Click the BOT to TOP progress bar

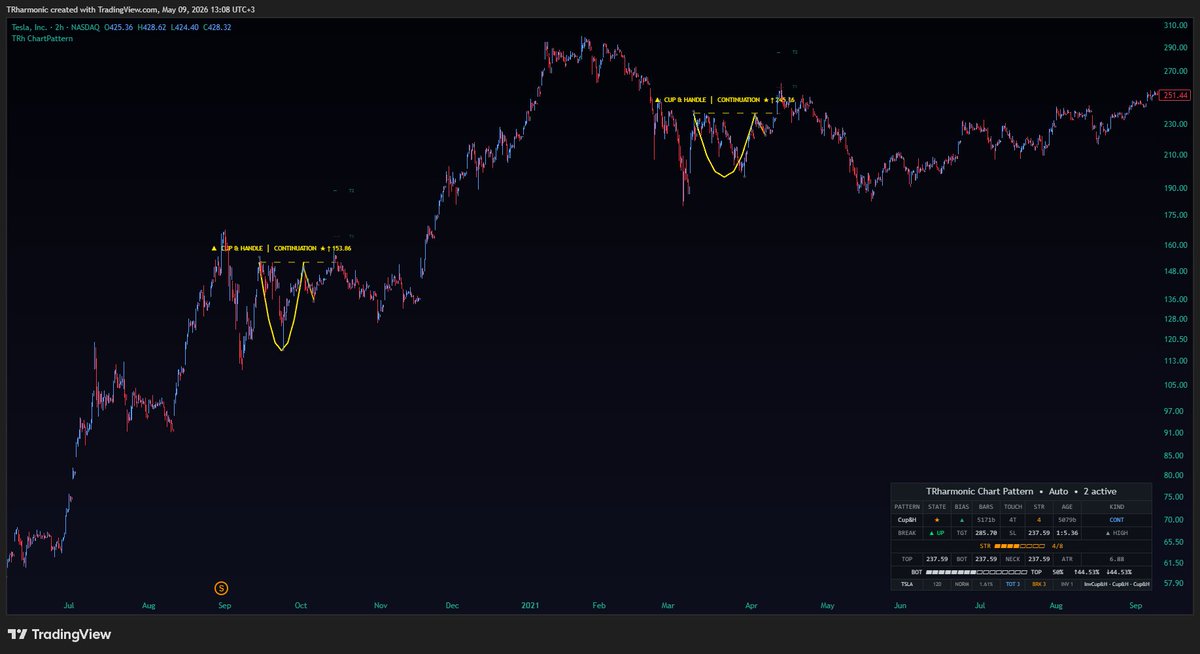pyautogui.click(x=976, y=572)
